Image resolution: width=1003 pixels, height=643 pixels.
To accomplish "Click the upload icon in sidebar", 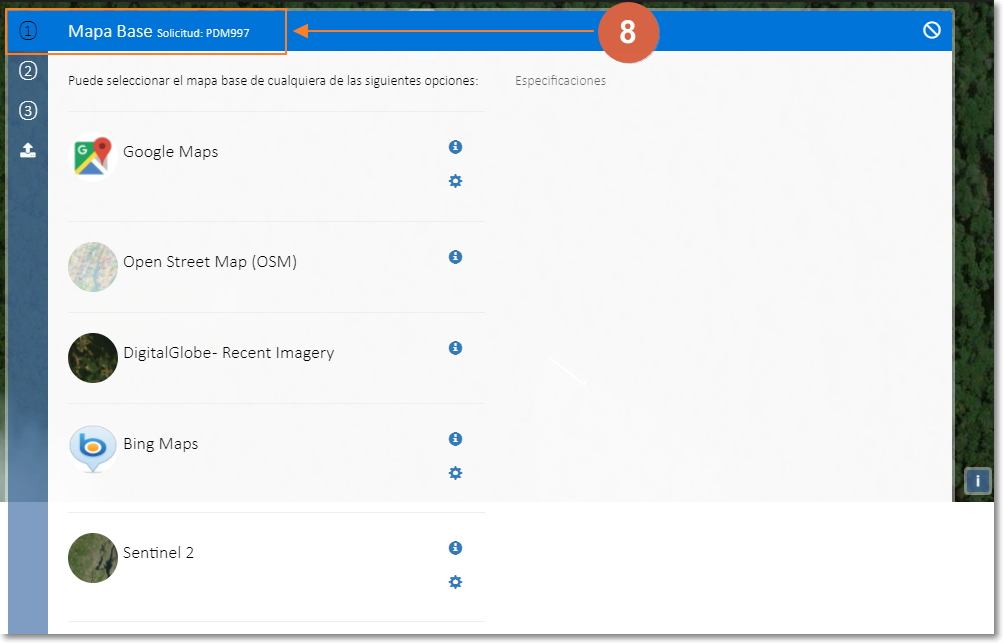I will pyautogui.click(x=28, y=151).
